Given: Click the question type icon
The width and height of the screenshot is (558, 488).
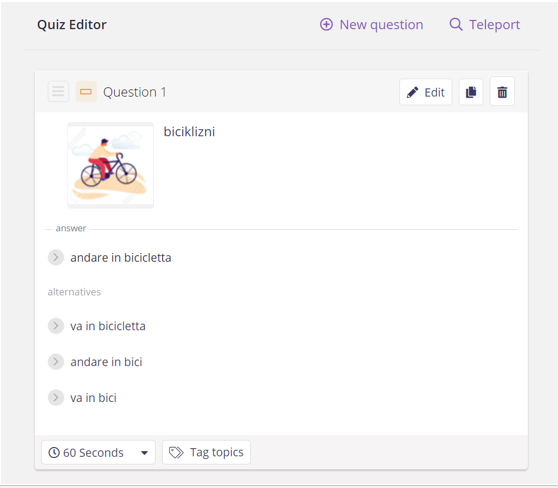Looking at the screenshot, I should coord(86,92).
